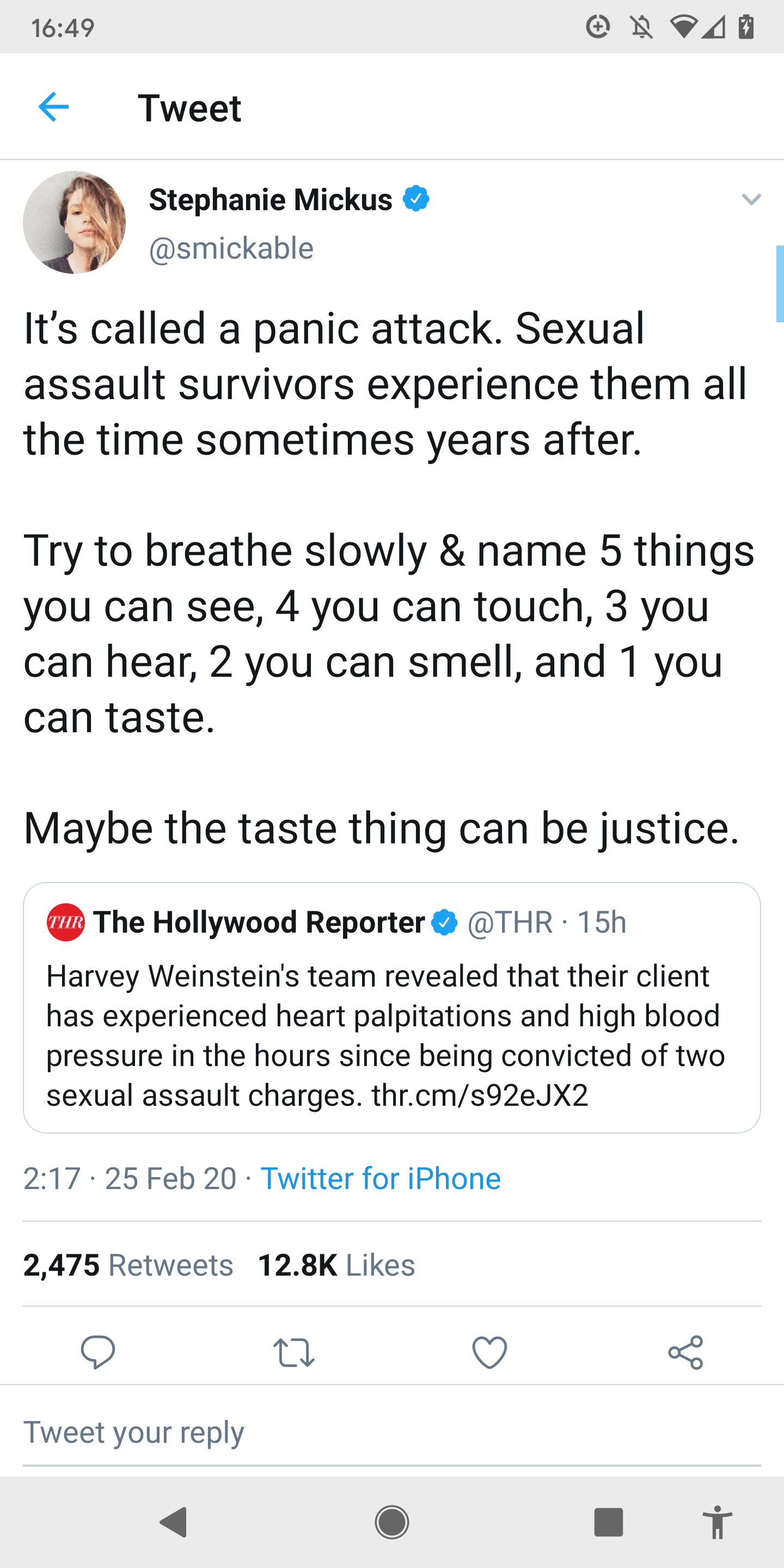Screen dimensions: 784x1568
Task: Tap the share icon
Action: [x=685, y=1352]
